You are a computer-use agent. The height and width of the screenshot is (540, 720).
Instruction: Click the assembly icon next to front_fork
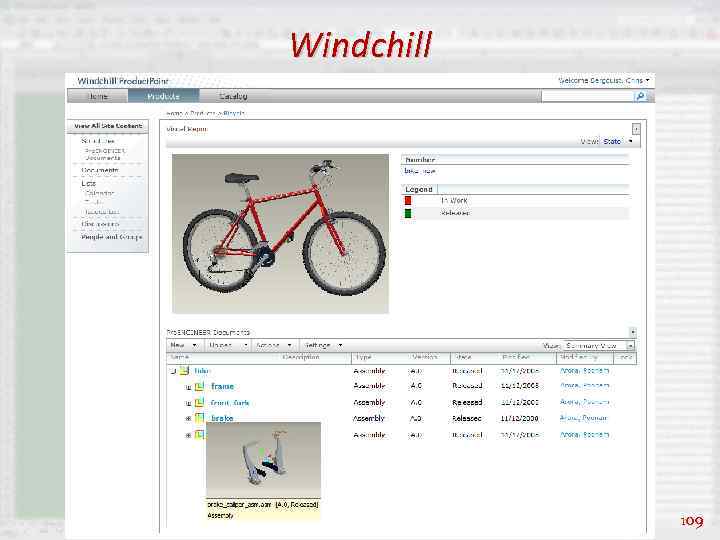click(199, 403)
